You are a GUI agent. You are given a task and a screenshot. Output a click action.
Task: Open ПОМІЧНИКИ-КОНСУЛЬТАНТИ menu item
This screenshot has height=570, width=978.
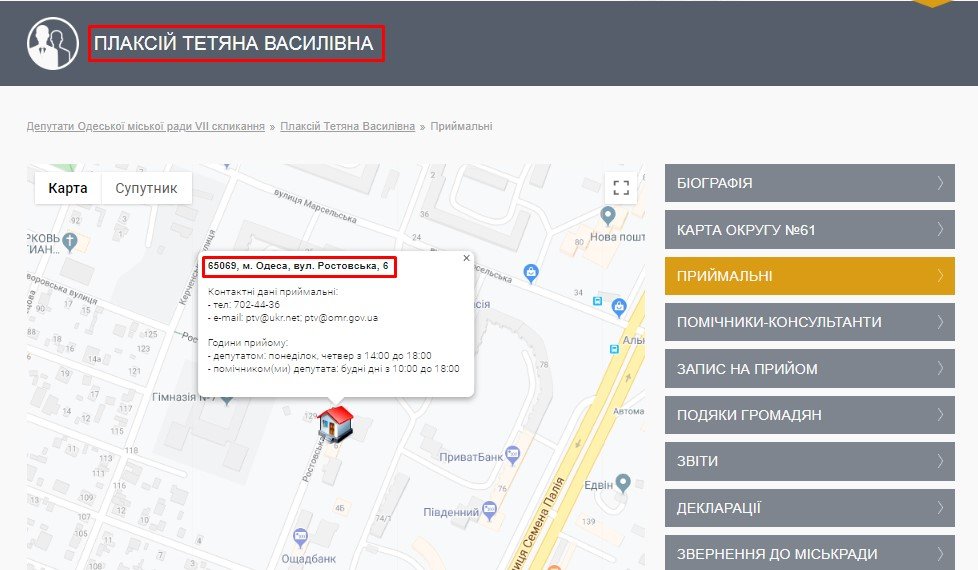[x=810, y=322]
